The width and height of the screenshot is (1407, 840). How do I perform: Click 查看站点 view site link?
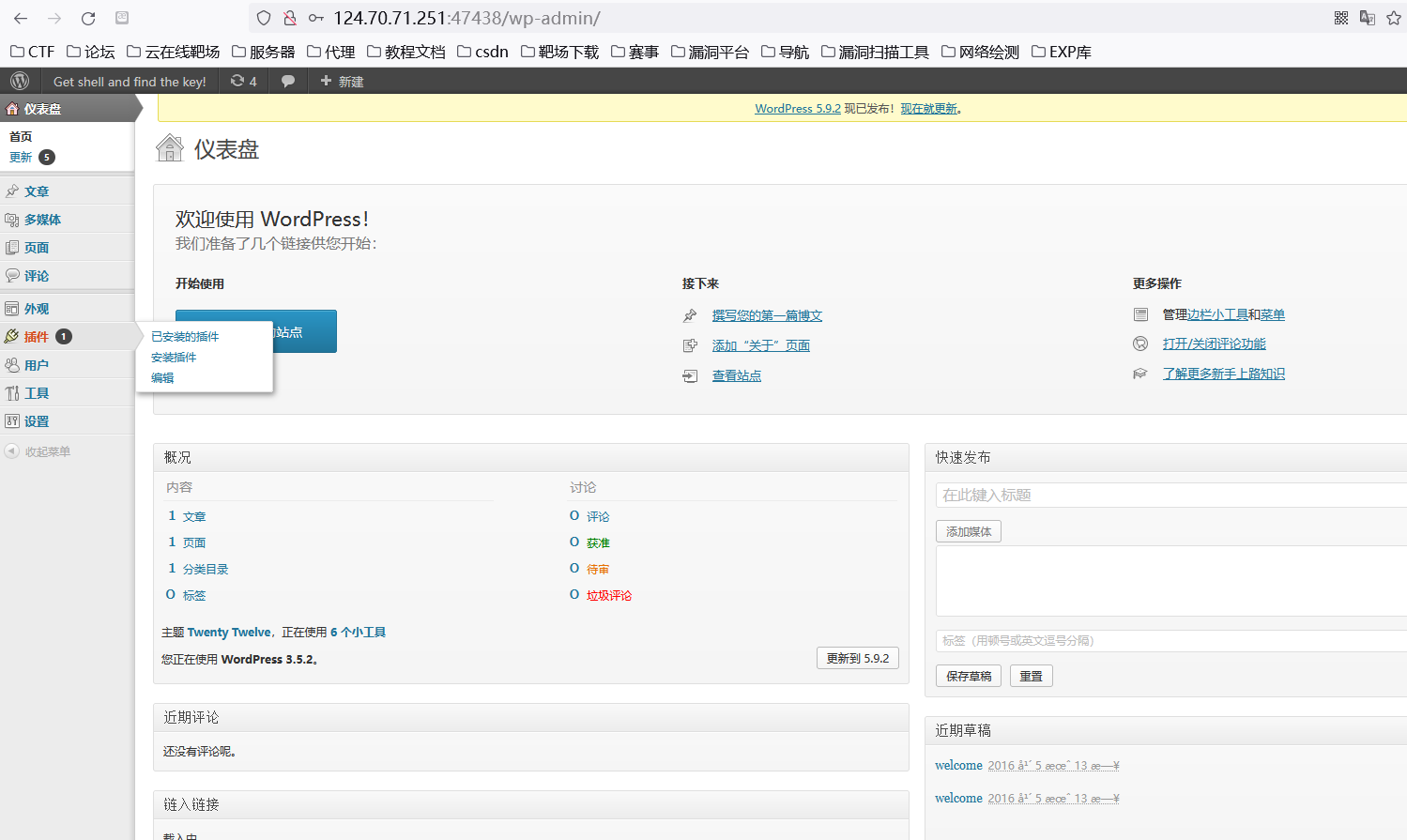pyautogui.click(x=736, y=375)
